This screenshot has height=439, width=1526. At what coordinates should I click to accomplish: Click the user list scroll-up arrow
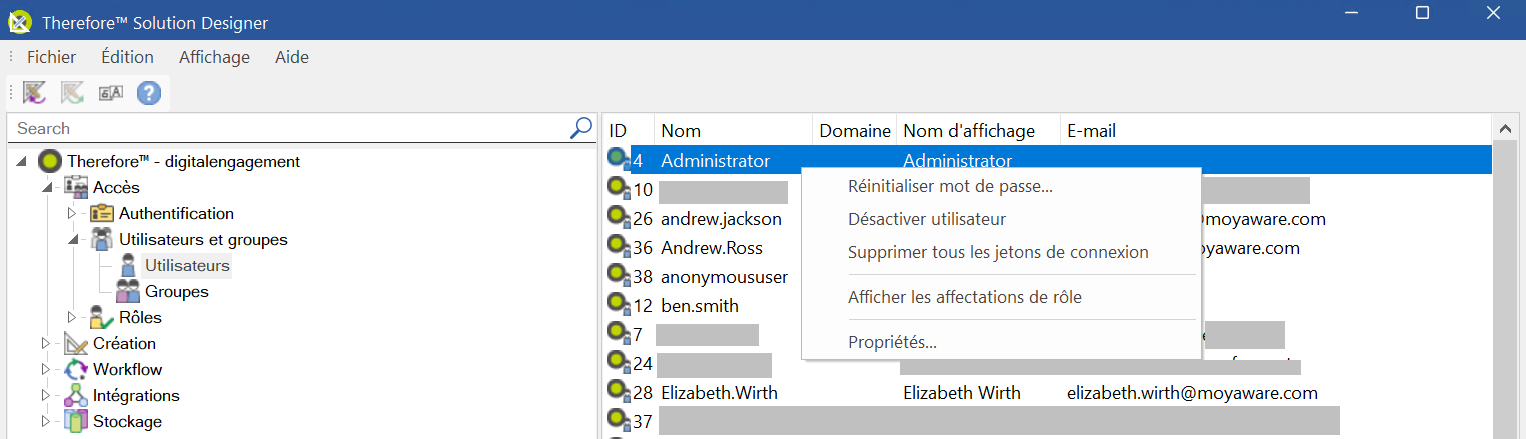click(x=1504, y=129)
